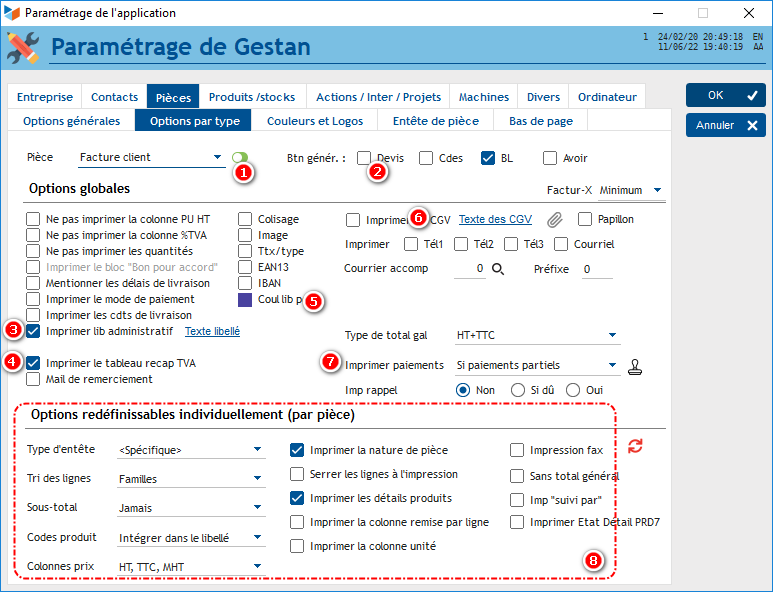The height and width of the screenshot is (592, 773).
Task: Click the purple Coul lib color swatch
Action: coord(246,299)
